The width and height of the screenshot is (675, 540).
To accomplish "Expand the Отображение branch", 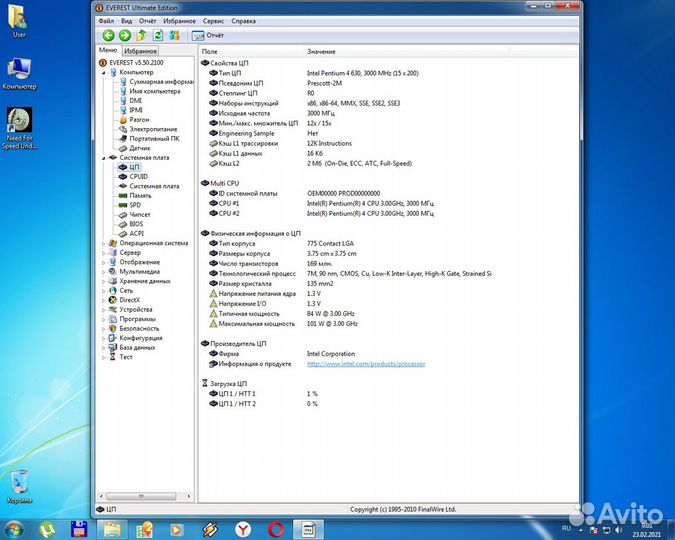I will tap(103, 262).
